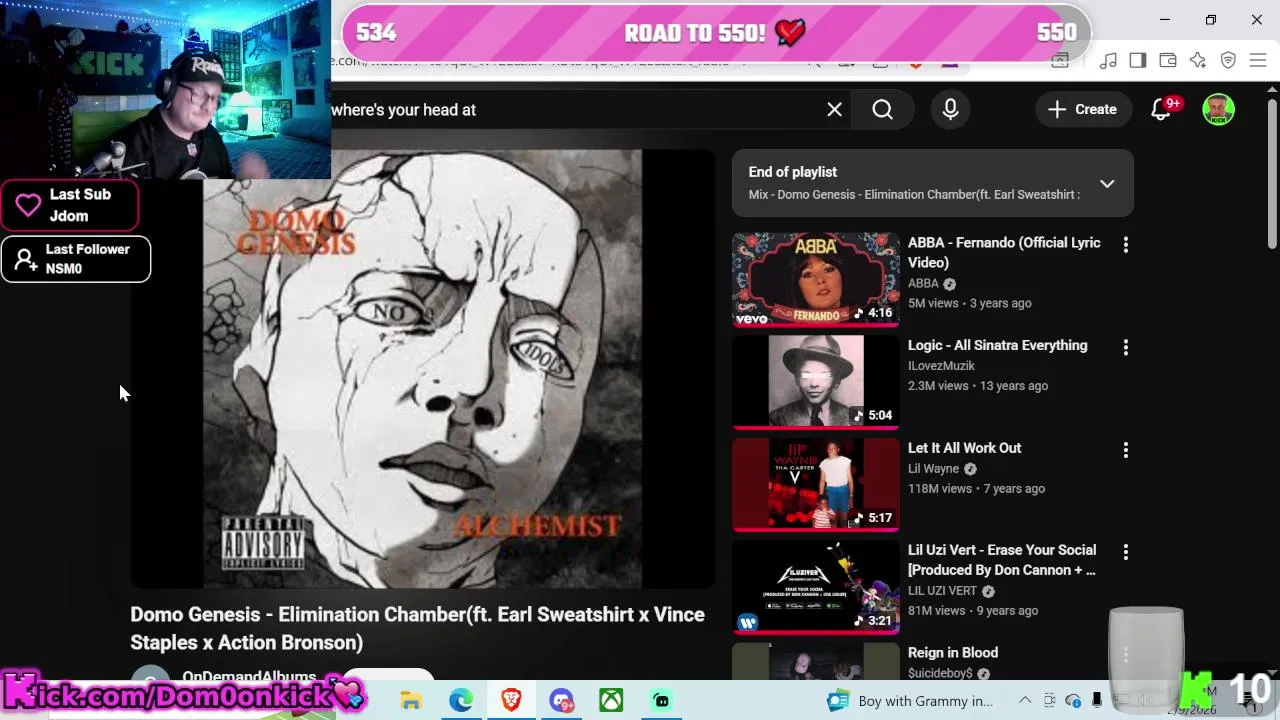Viewport: 1280px width, 720px height.
Task: Click the 'Boy with Grammy in...' taskbar news widget
Action: (x=911, y=701)
